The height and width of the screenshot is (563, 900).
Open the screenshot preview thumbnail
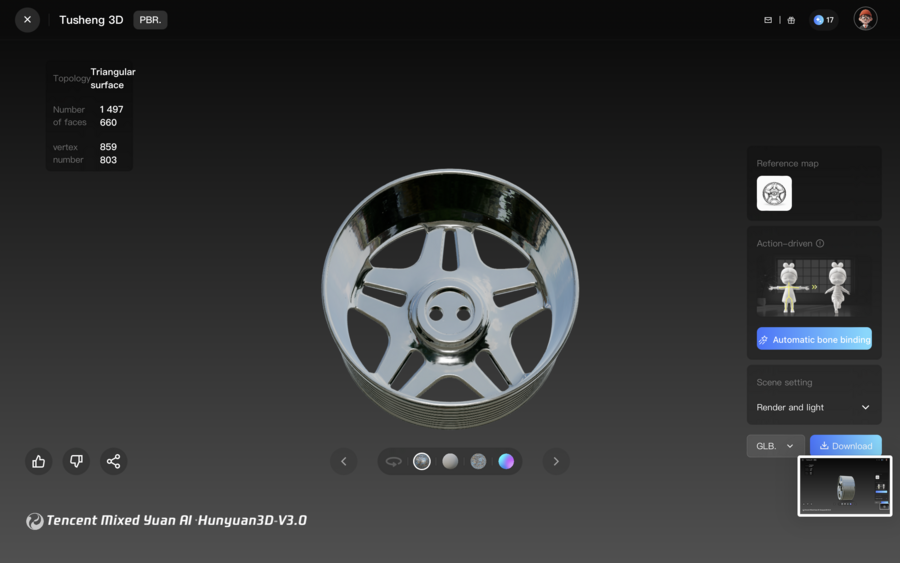pyautogui.click(x=844, y=486)
